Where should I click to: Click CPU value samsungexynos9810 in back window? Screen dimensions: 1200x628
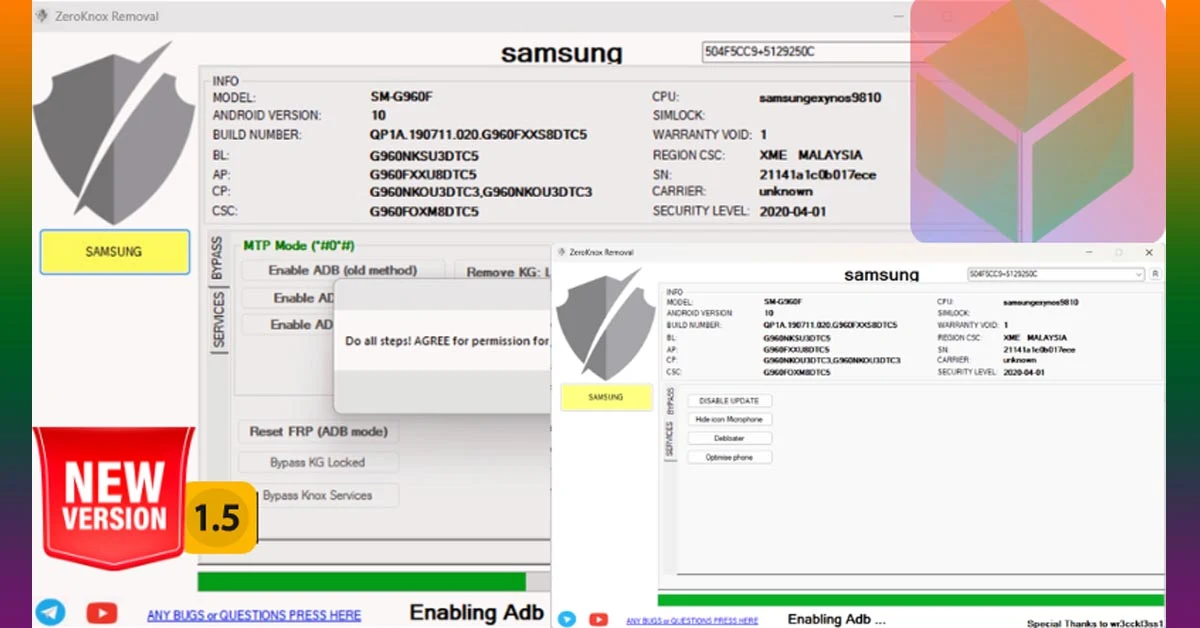820,98
